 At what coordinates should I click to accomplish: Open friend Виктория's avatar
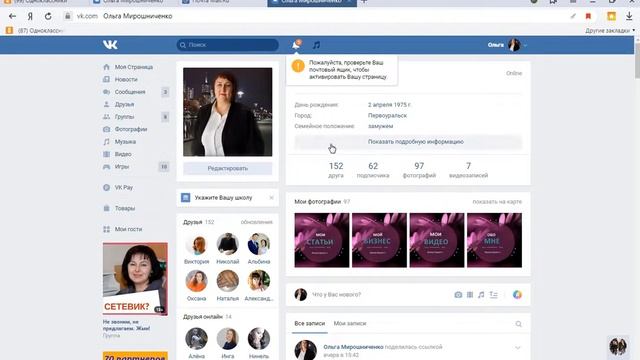point(196,244)
